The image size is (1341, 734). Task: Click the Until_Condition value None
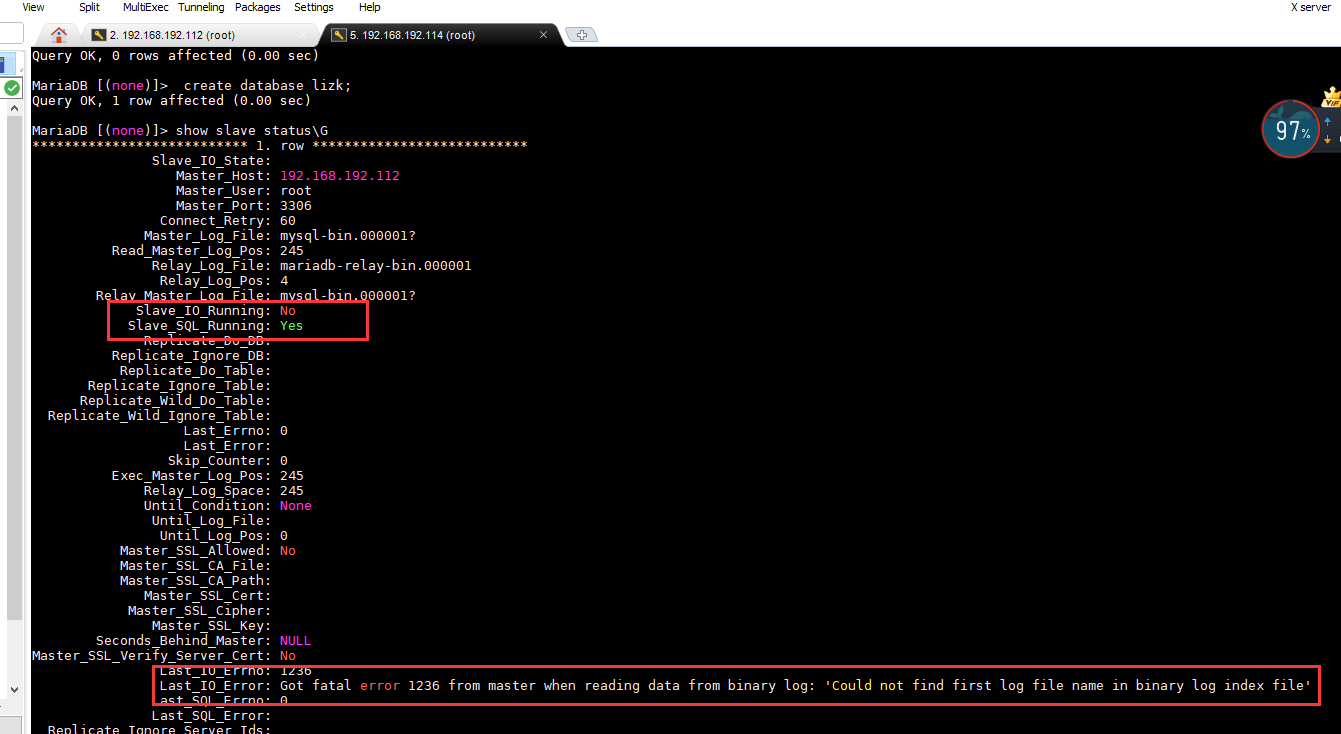[296, 506]
